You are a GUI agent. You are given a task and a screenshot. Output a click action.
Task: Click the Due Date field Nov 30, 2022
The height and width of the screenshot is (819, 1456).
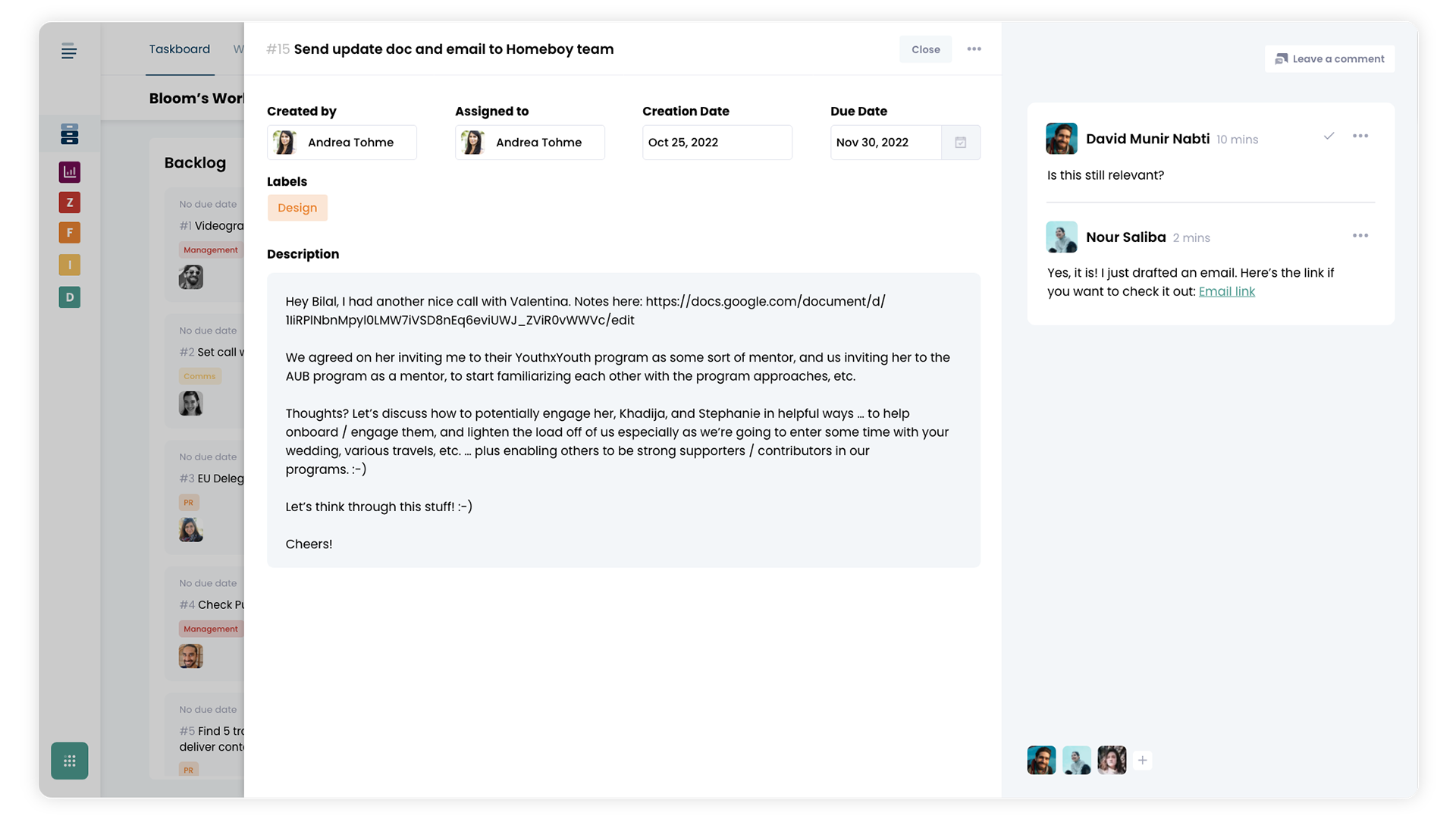pos(885,143)
